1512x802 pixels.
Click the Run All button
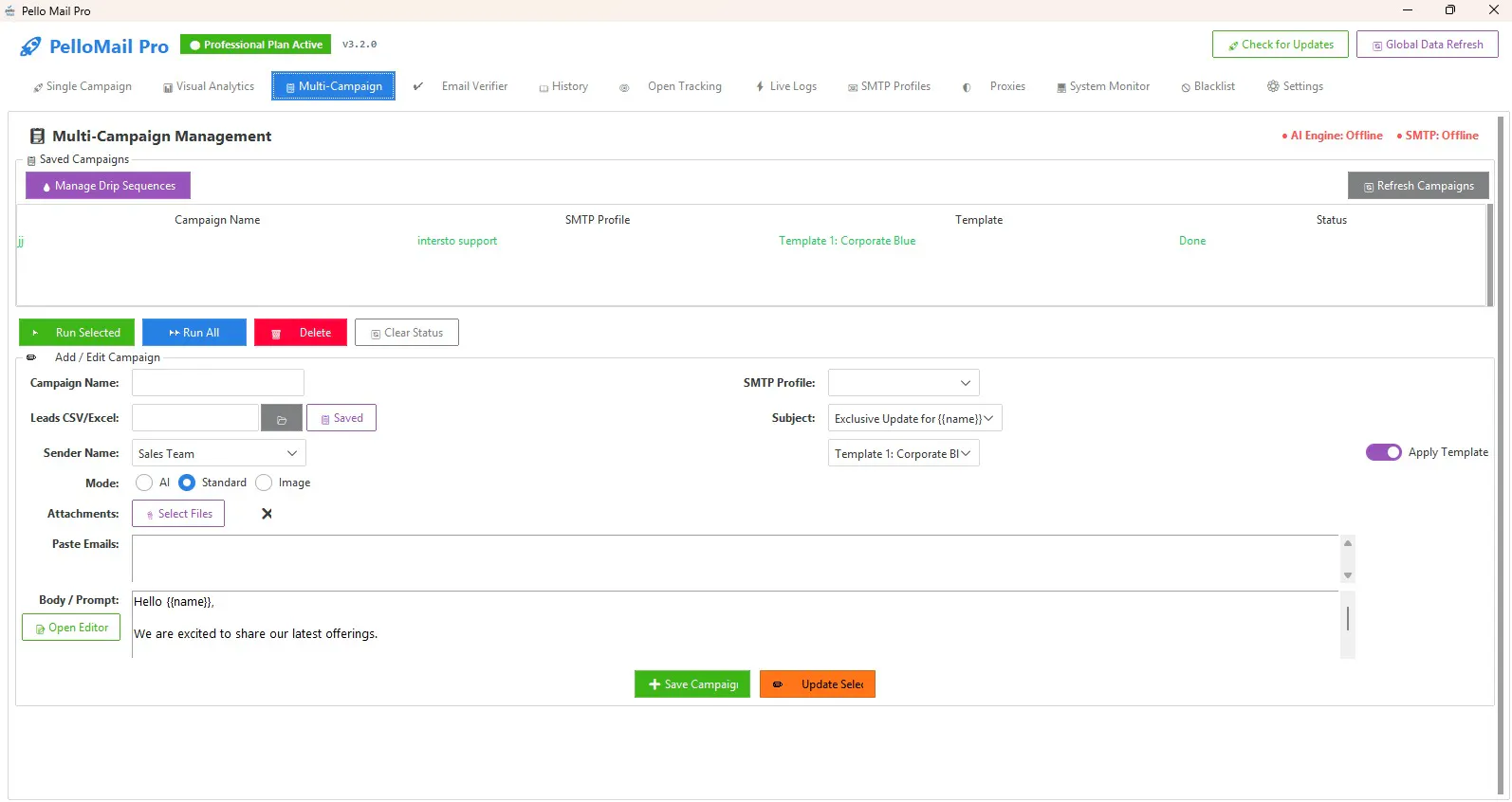pos(194,333)
